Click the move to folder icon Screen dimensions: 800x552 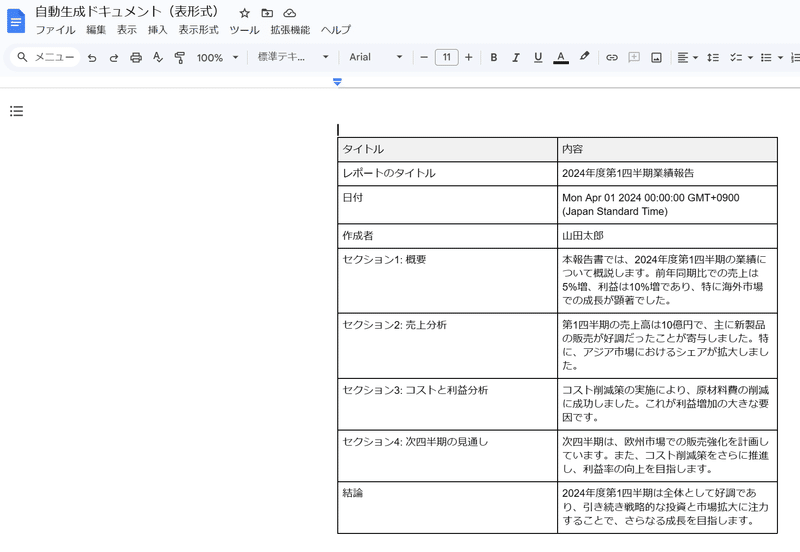tap(267, 13)
